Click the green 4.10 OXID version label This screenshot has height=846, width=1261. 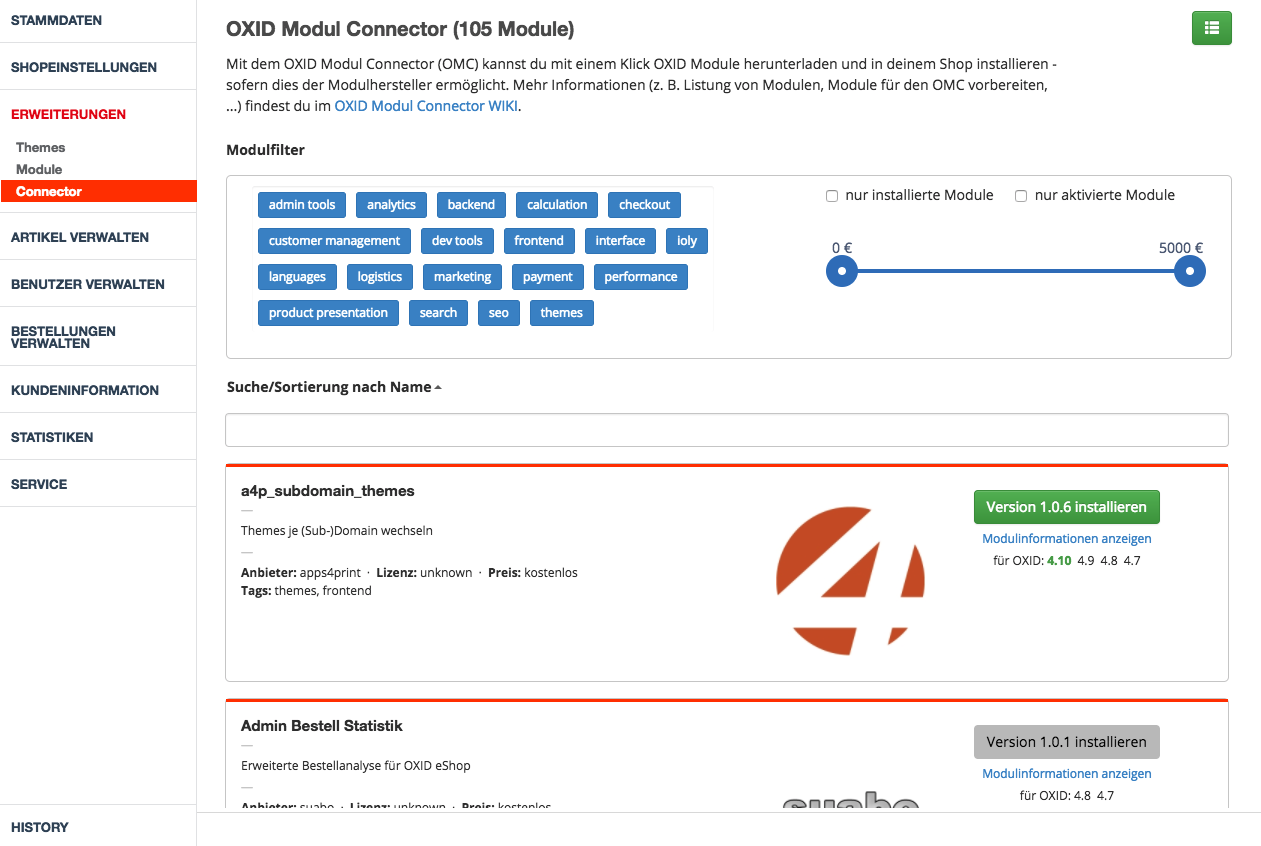coord(1059,561)
